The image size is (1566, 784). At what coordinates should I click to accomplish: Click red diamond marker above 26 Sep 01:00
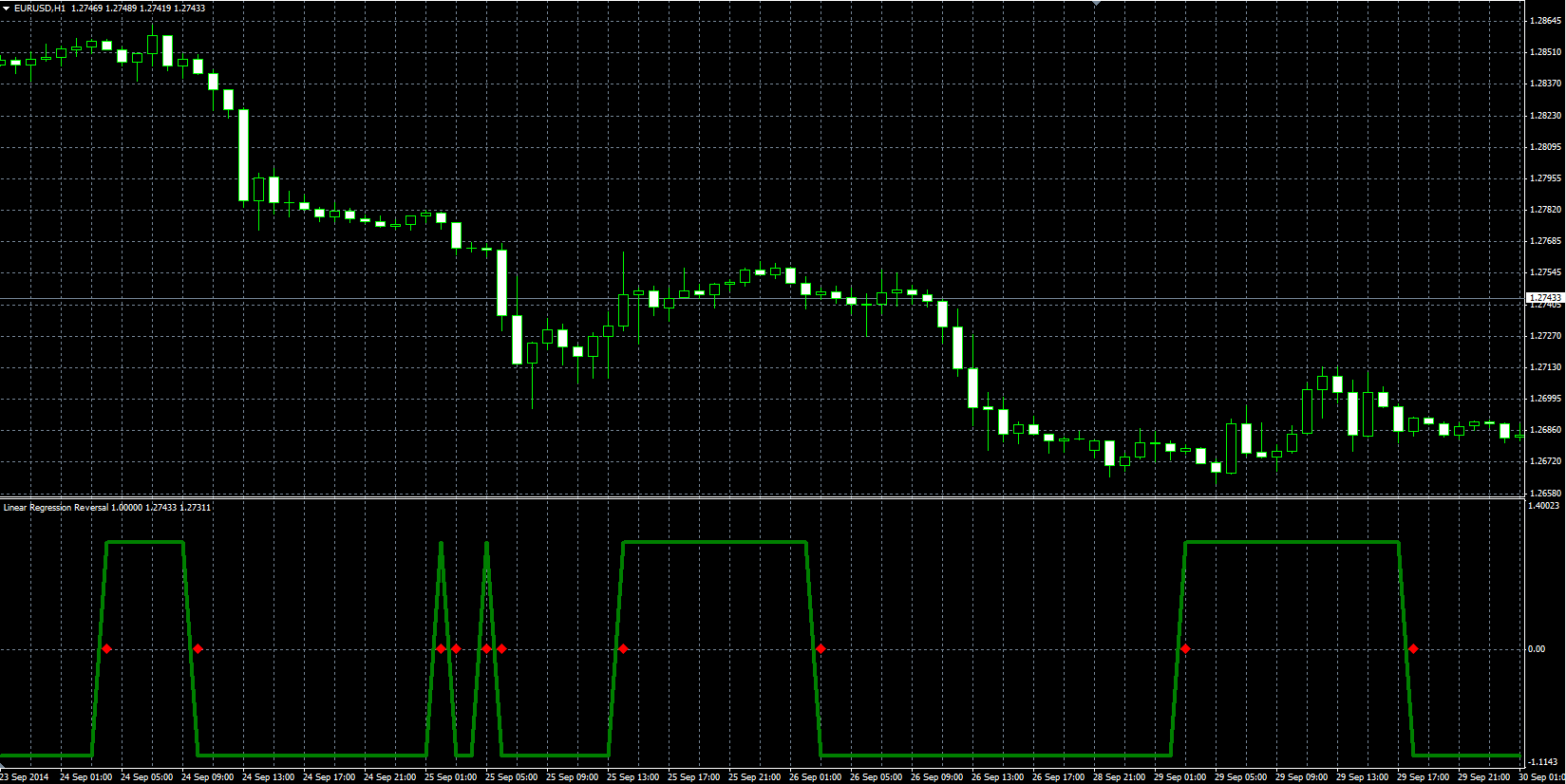[x=821, y=649]
